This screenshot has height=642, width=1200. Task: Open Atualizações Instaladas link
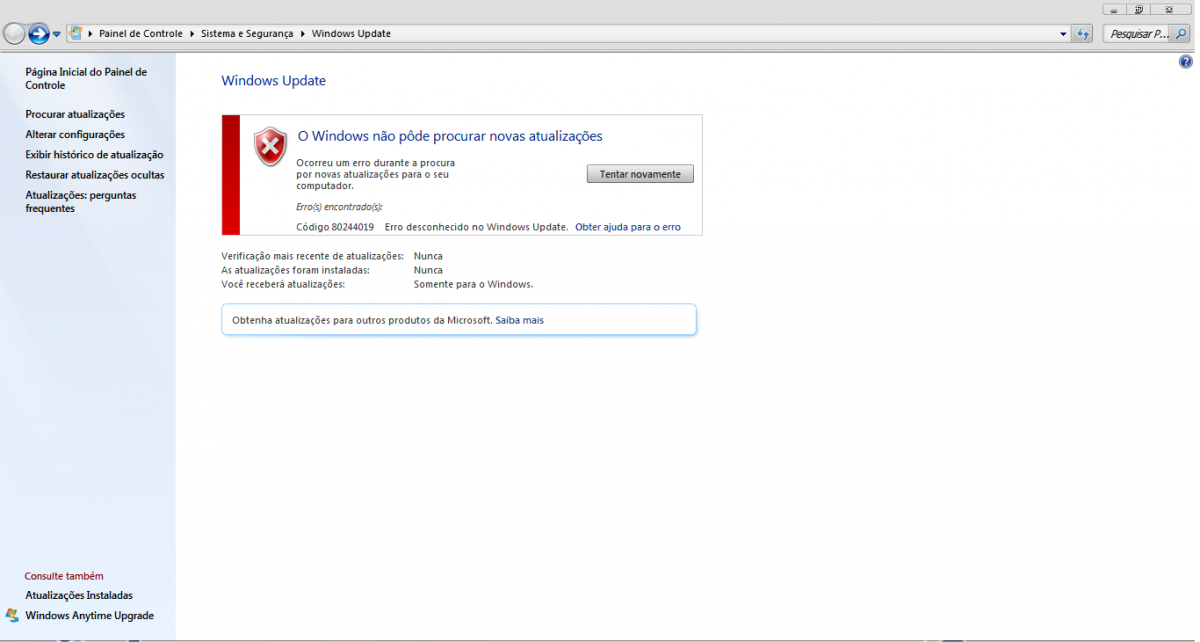(79, 595)
